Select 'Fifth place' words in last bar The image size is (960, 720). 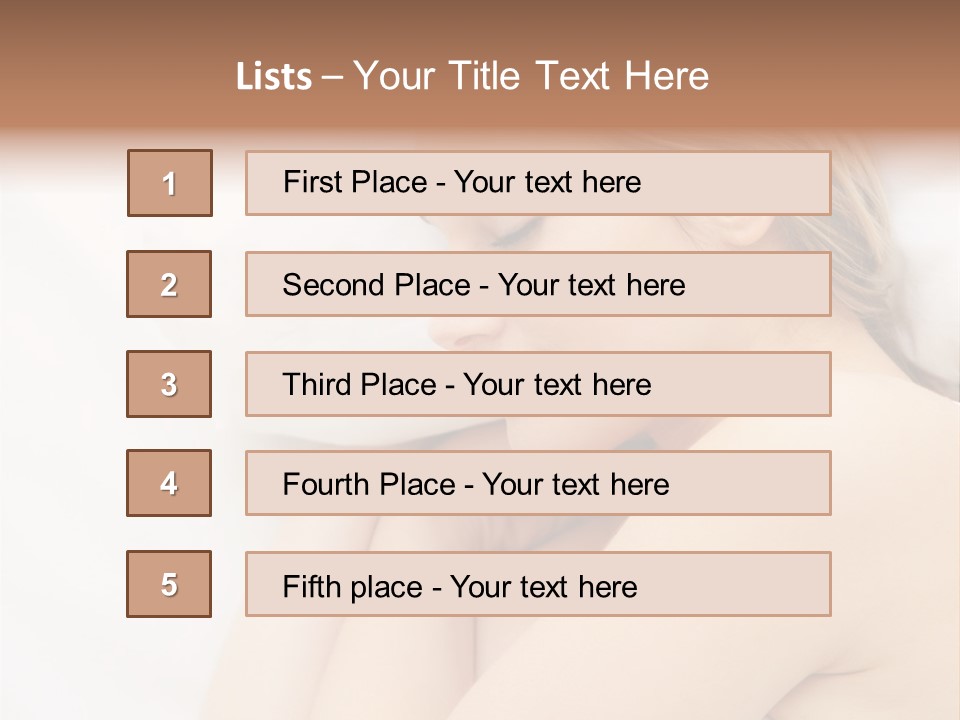353,587
